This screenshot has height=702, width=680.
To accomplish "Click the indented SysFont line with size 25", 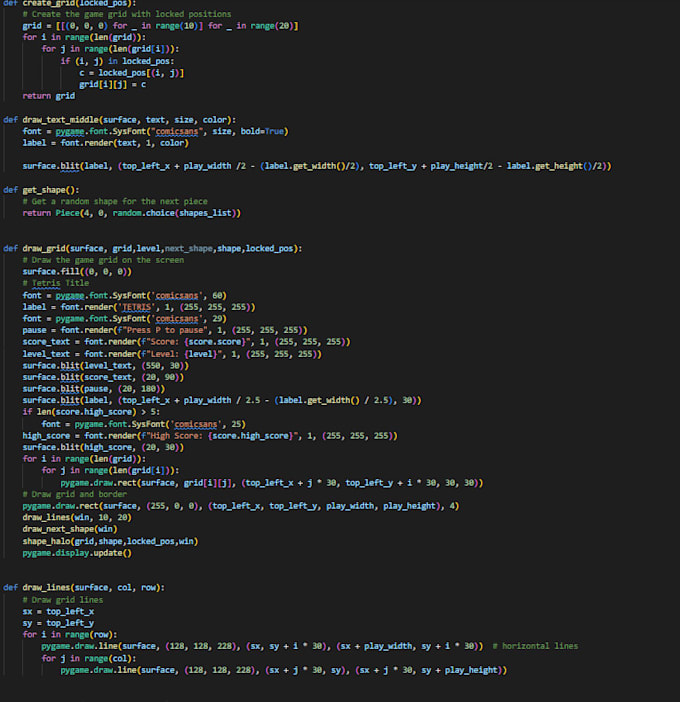I will (143, 424).
